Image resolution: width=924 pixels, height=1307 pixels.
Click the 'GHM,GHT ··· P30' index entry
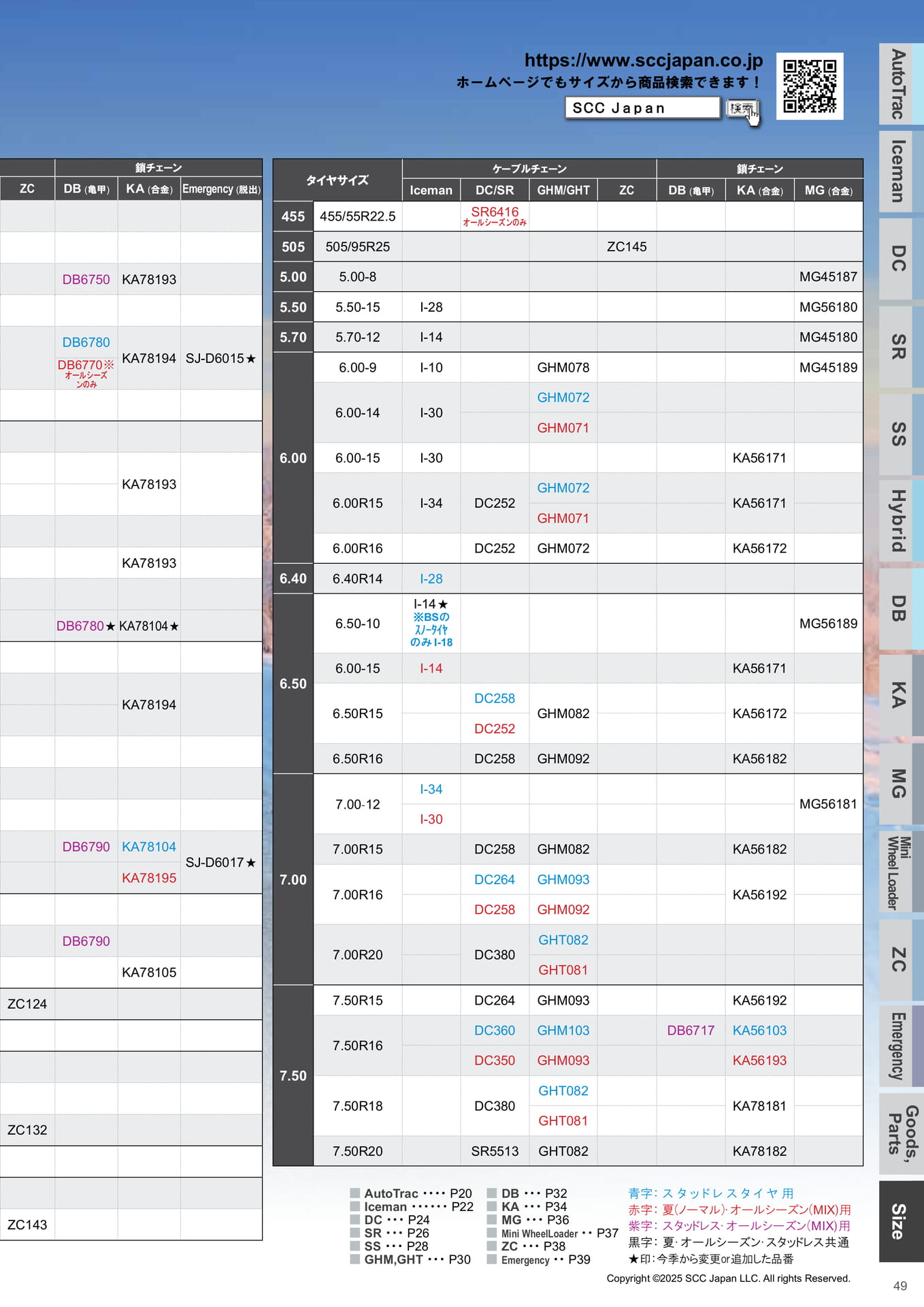(x=410, y=1260)
